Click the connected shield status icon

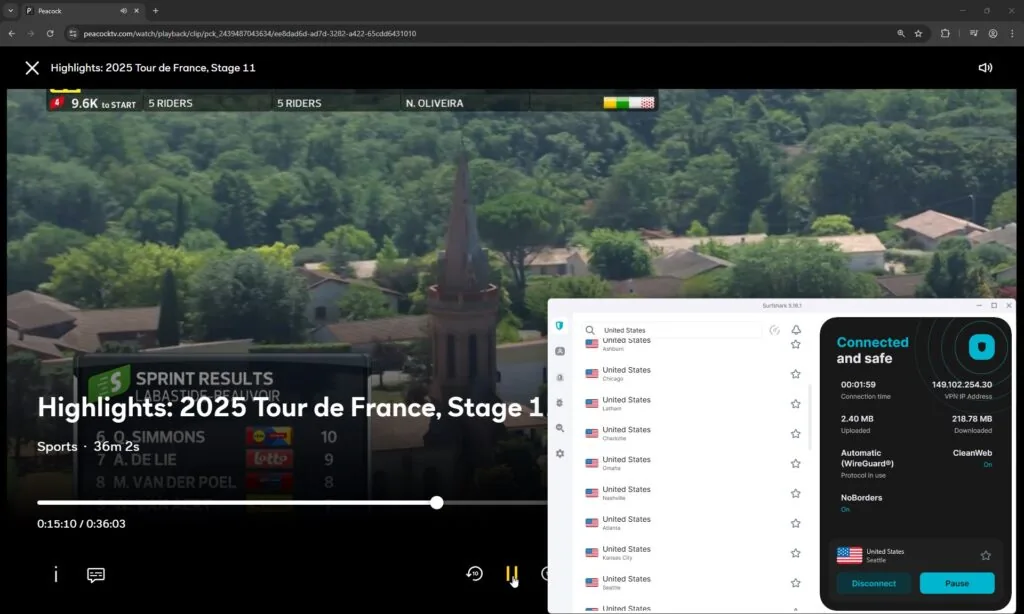point(981,347)
